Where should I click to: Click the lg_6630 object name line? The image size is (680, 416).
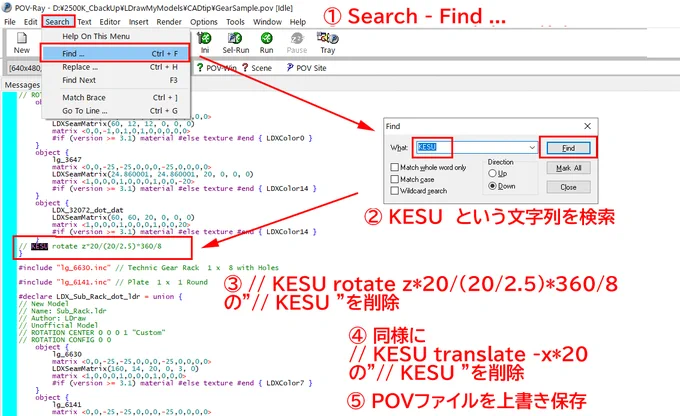click(x=66, y=354)
